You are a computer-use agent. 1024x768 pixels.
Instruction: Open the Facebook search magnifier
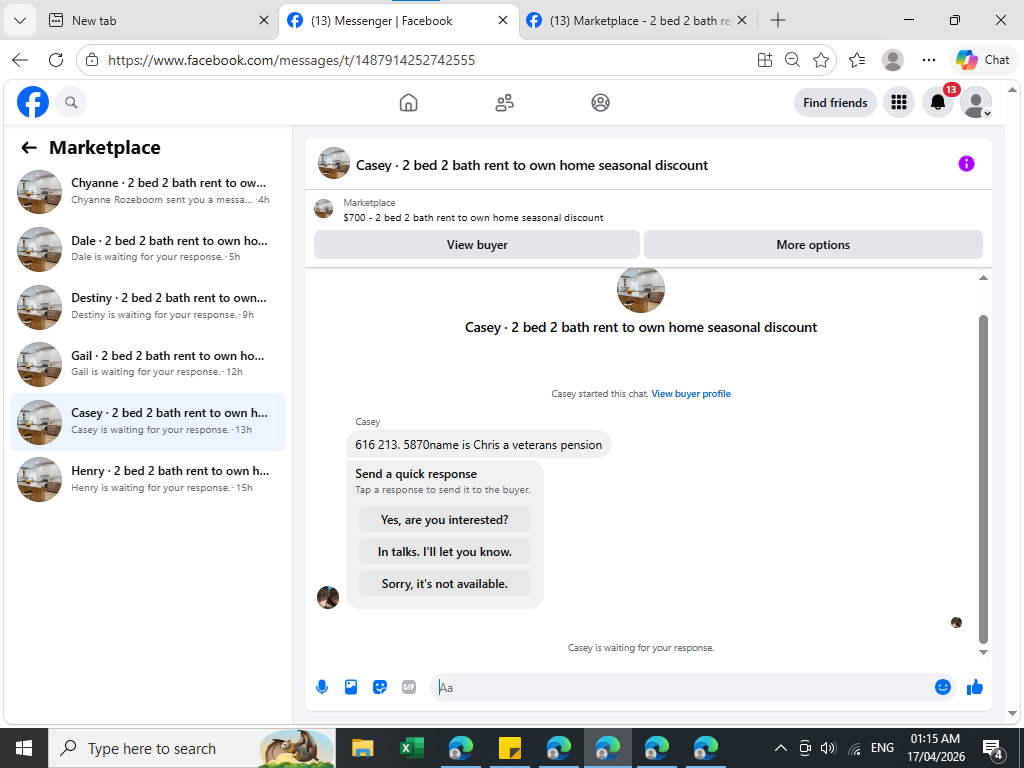(71, 103)
